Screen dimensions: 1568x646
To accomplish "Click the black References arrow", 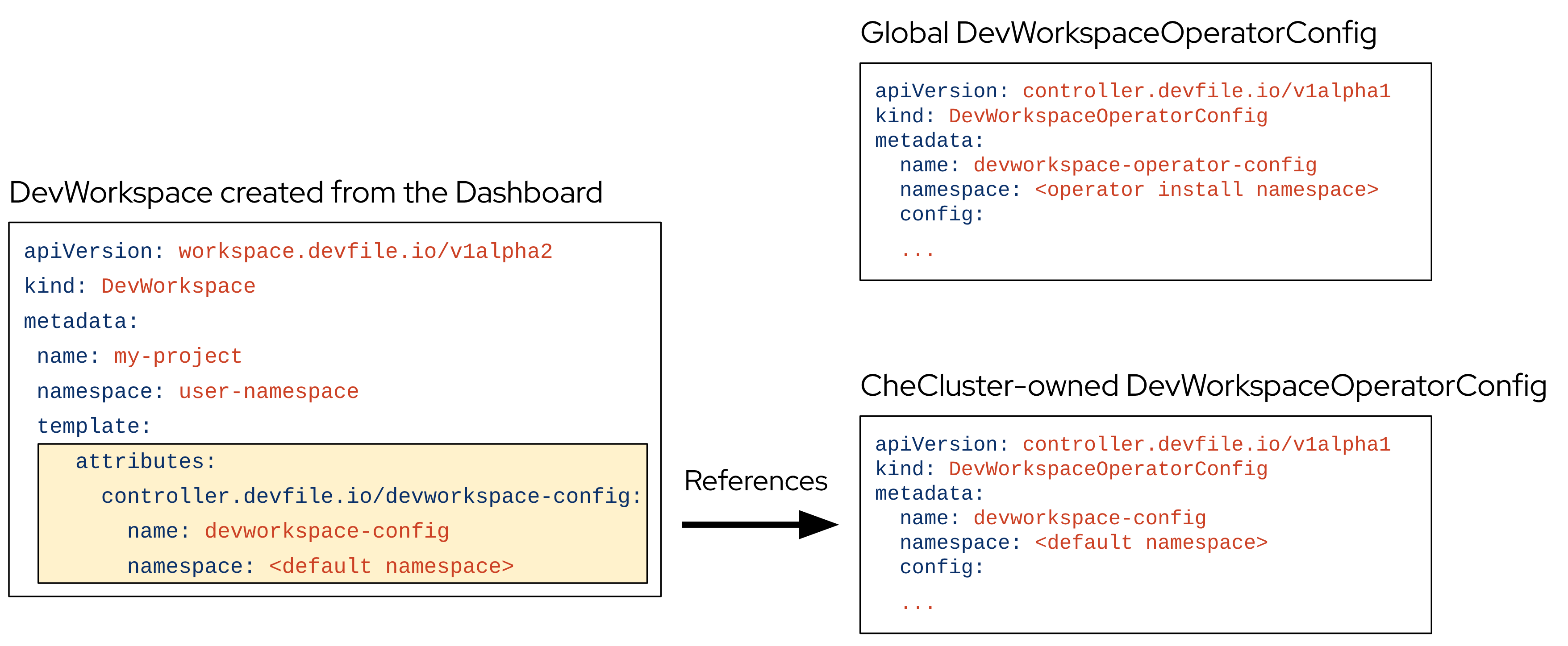I will 761,526.
